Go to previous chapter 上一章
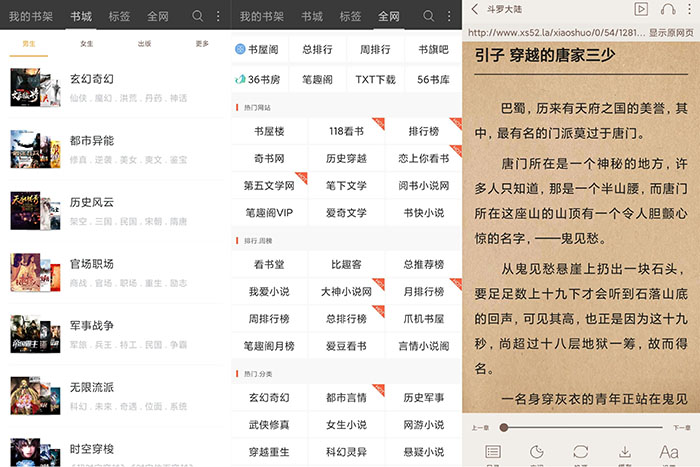700x467 pixels. 481,427
